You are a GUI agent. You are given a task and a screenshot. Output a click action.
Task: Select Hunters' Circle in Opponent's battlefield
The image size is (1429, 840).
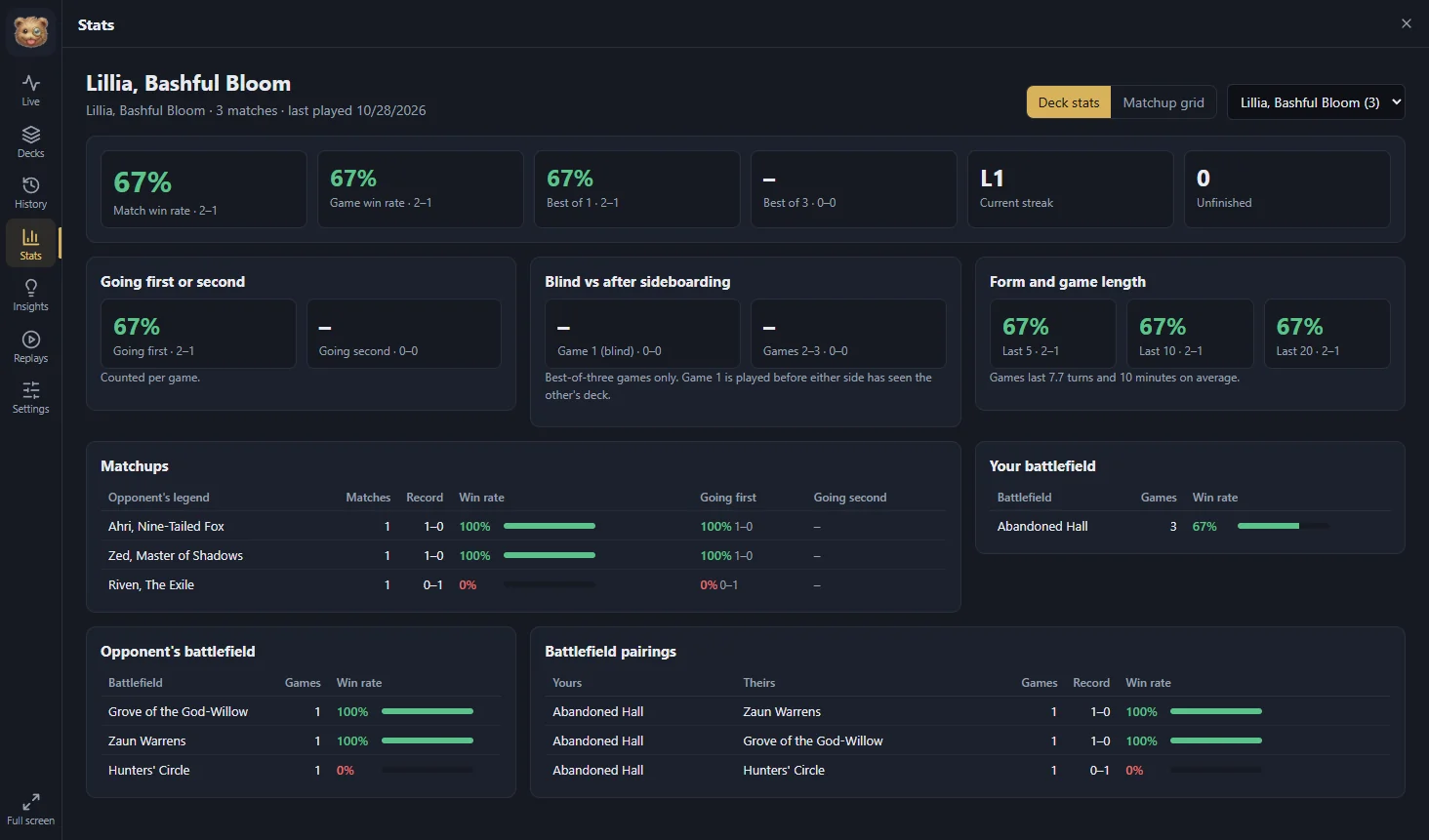coord(301,770)
